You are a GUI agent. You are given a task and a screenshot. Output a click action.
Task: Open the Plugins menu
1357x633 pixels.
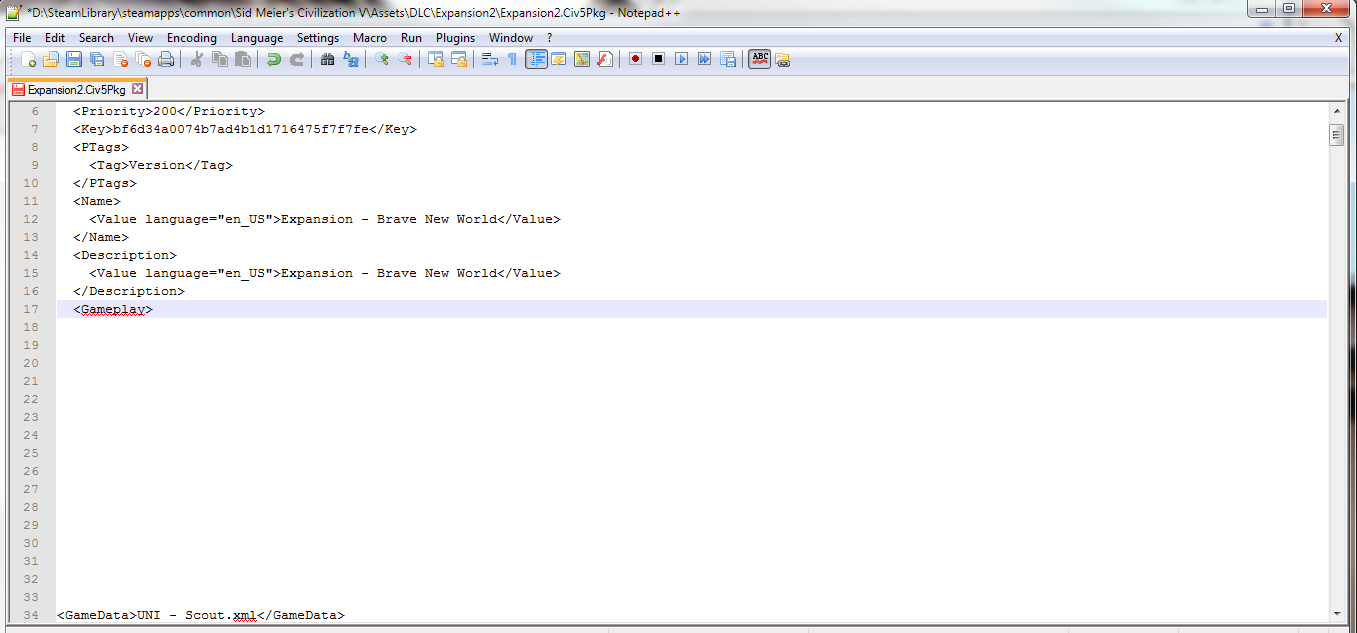(455, 38)
